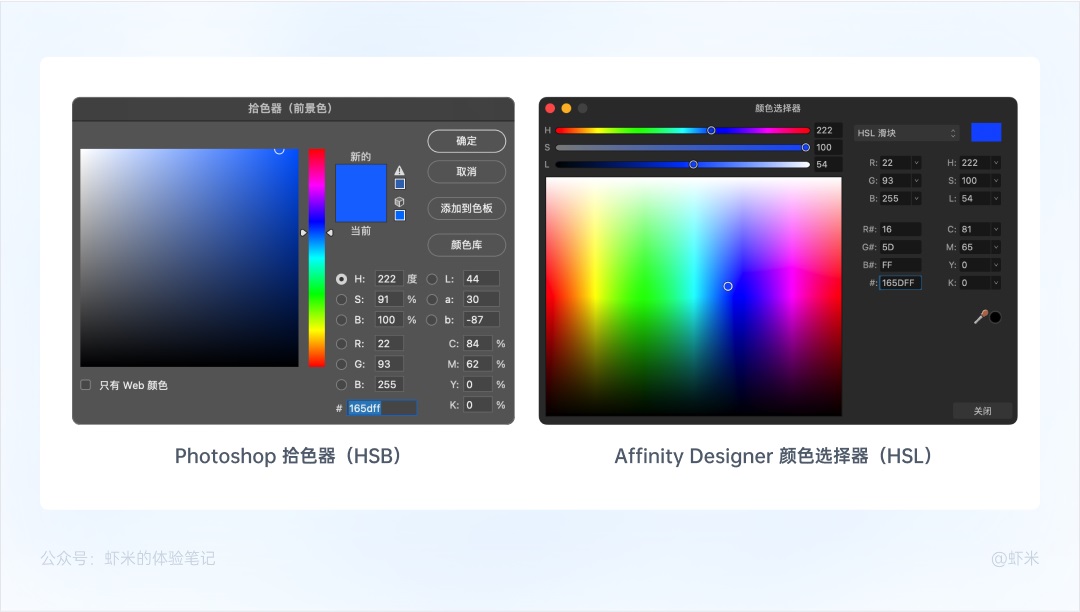Open the R 22 value dropdown arrow
The width and height of the screenshot is (1080, 612).
click(916, 162)
